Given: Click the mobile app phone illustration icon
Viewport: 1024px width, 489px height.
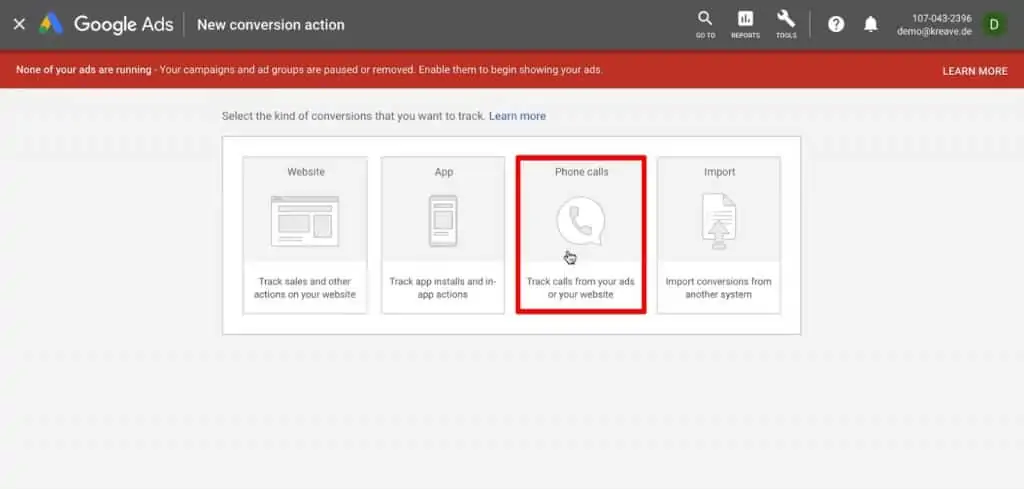Looking at the screenshot, I should [x=443, y=221].
